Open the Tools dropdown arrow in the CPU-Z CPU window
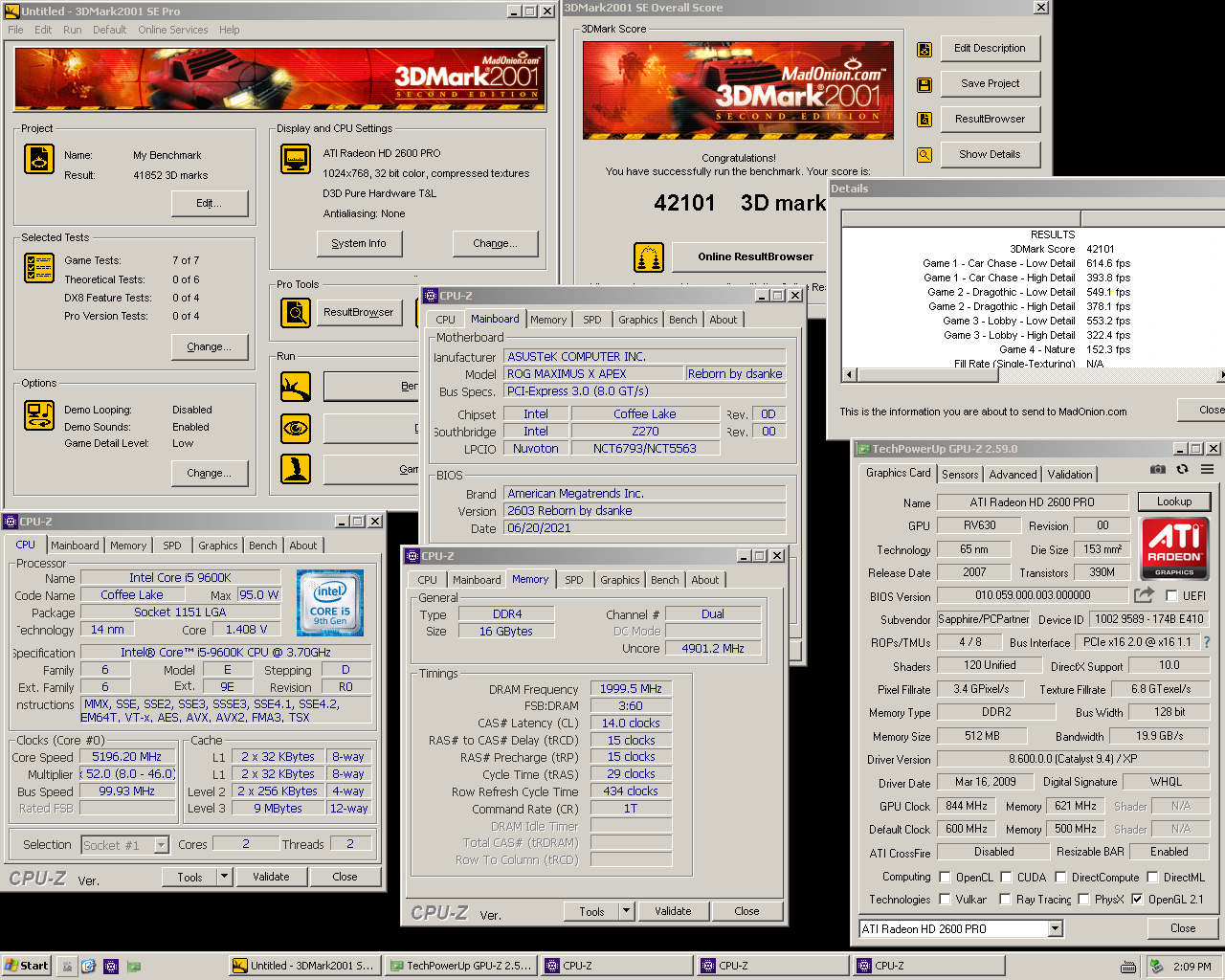Viewport: 1225px width, 980px height. [x=224, y=876]
